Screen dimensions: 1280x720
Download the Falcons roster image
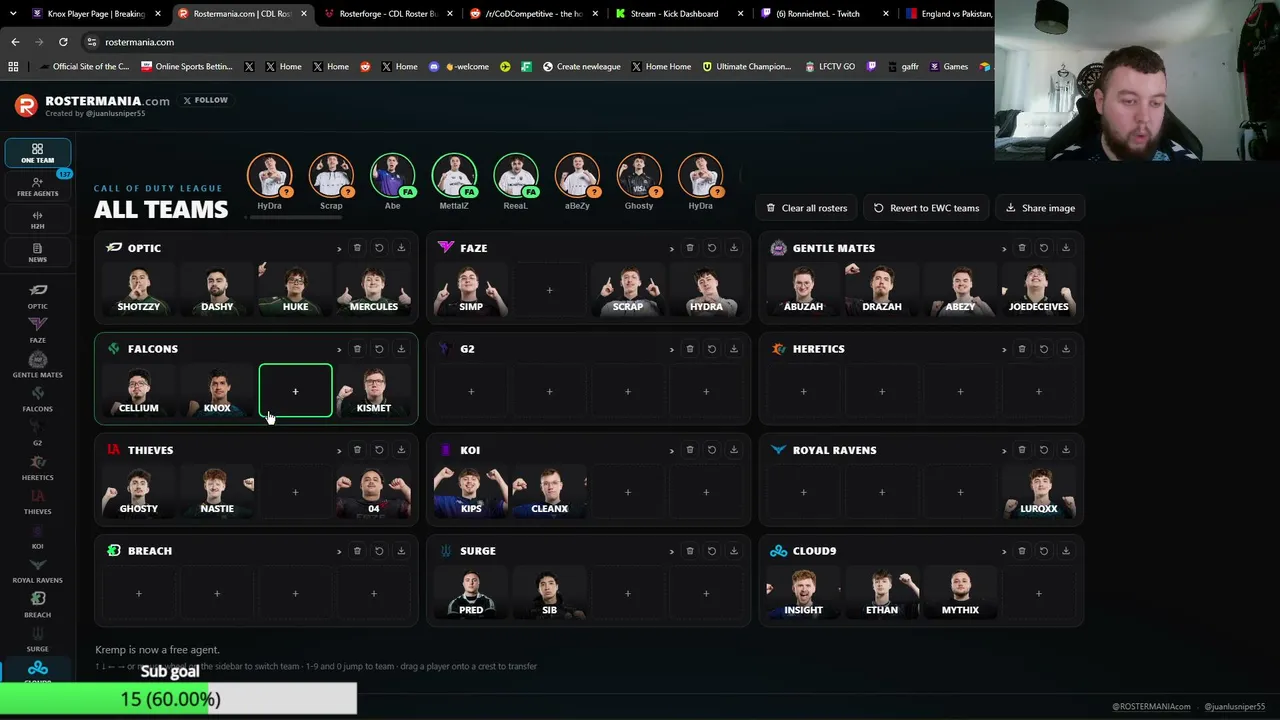pos(401,349)
